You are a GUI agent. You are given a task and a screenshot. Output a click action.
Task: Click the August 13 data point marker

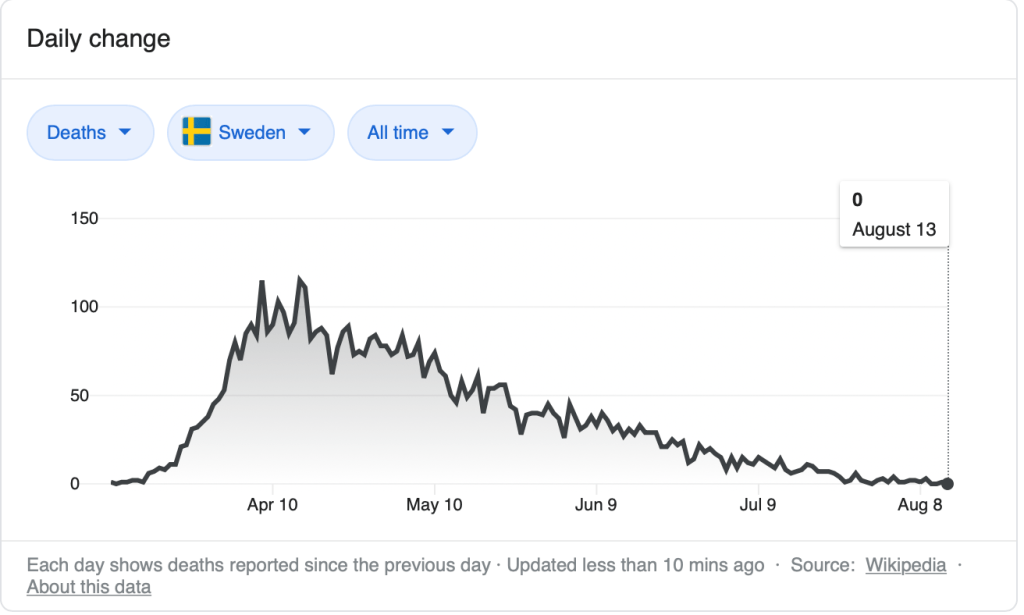point(947,484)
